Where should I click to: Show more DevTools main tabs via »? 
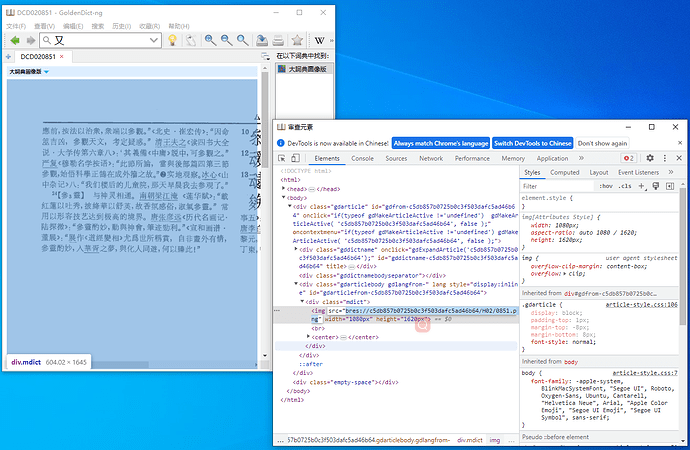[581, 158]
